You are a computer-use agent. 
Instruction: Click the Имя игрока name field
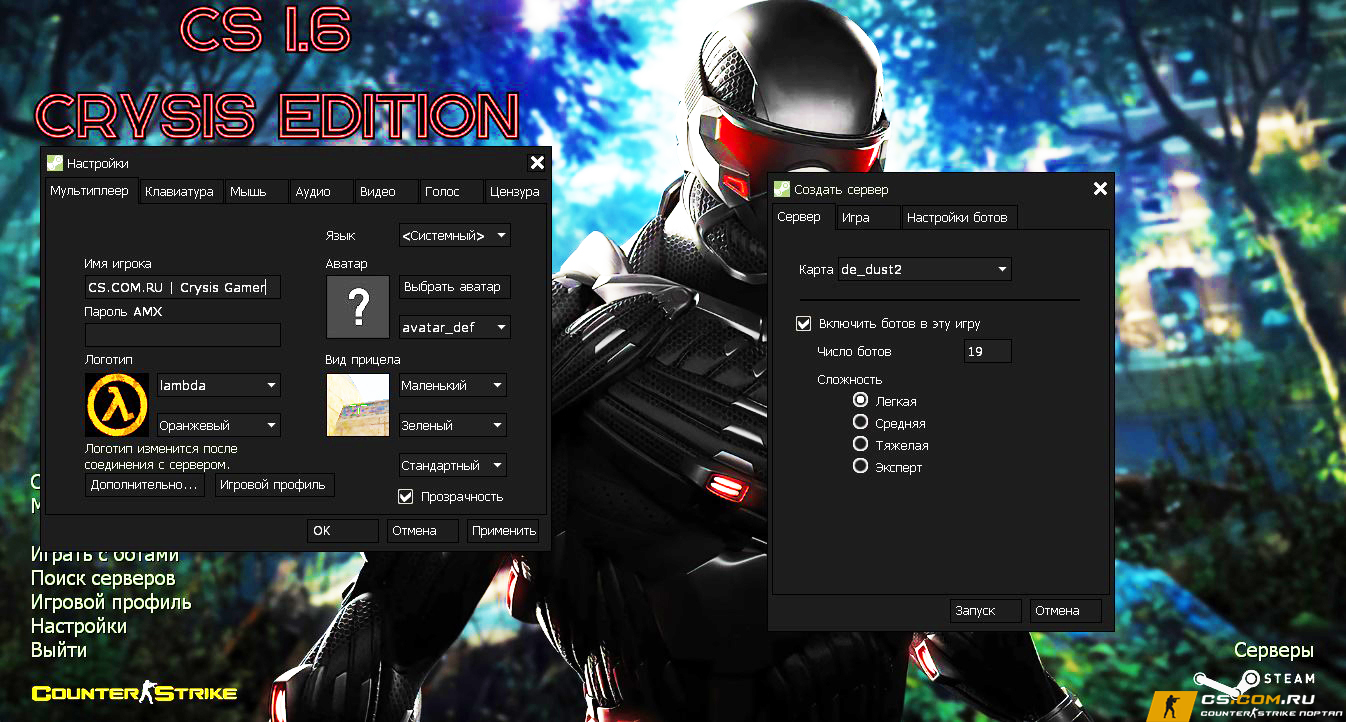click(x=183, y=287)
